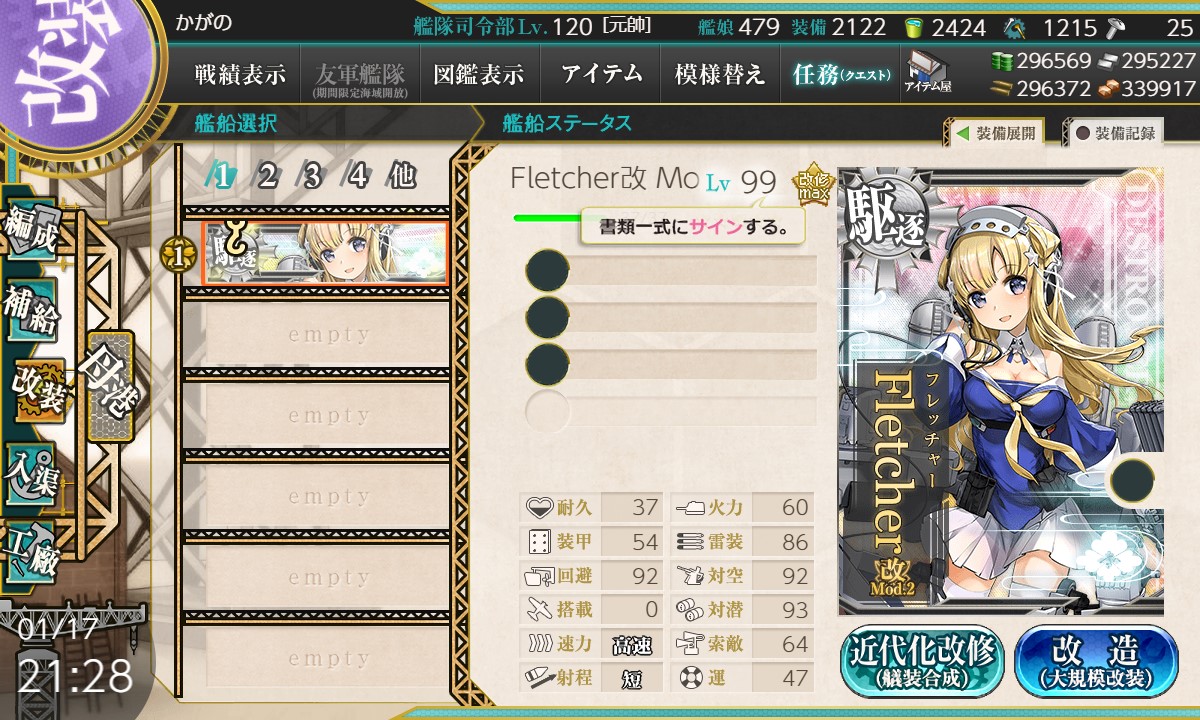Switch to fleet 3 tab
The width and height of the screenshot is (1200, 720).
pos(311,176)
